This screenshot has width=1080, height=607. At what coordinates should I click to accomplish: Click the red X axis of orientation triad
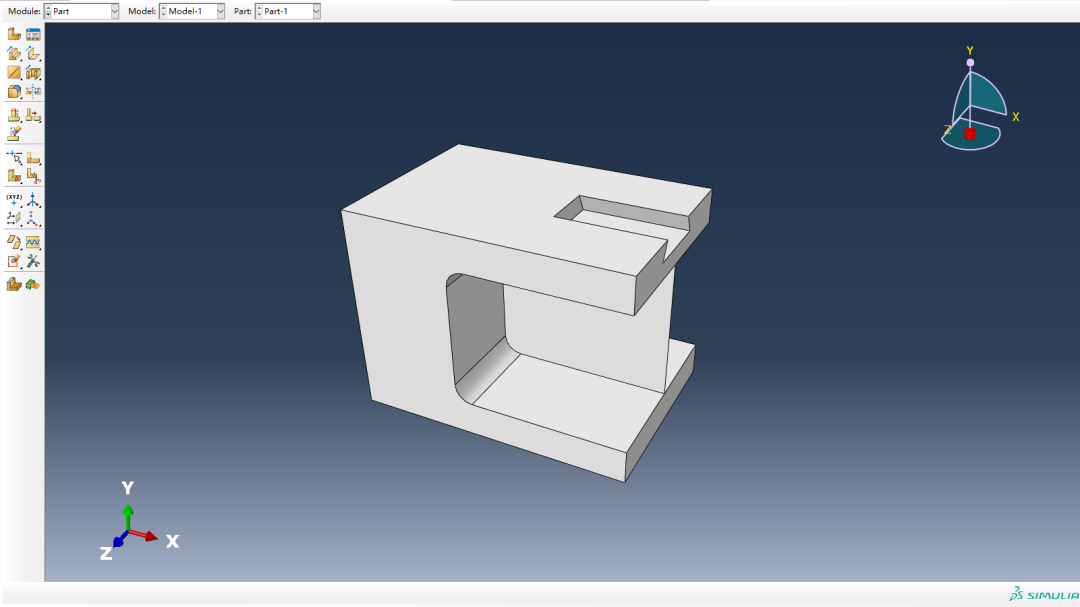click(145, 535)
